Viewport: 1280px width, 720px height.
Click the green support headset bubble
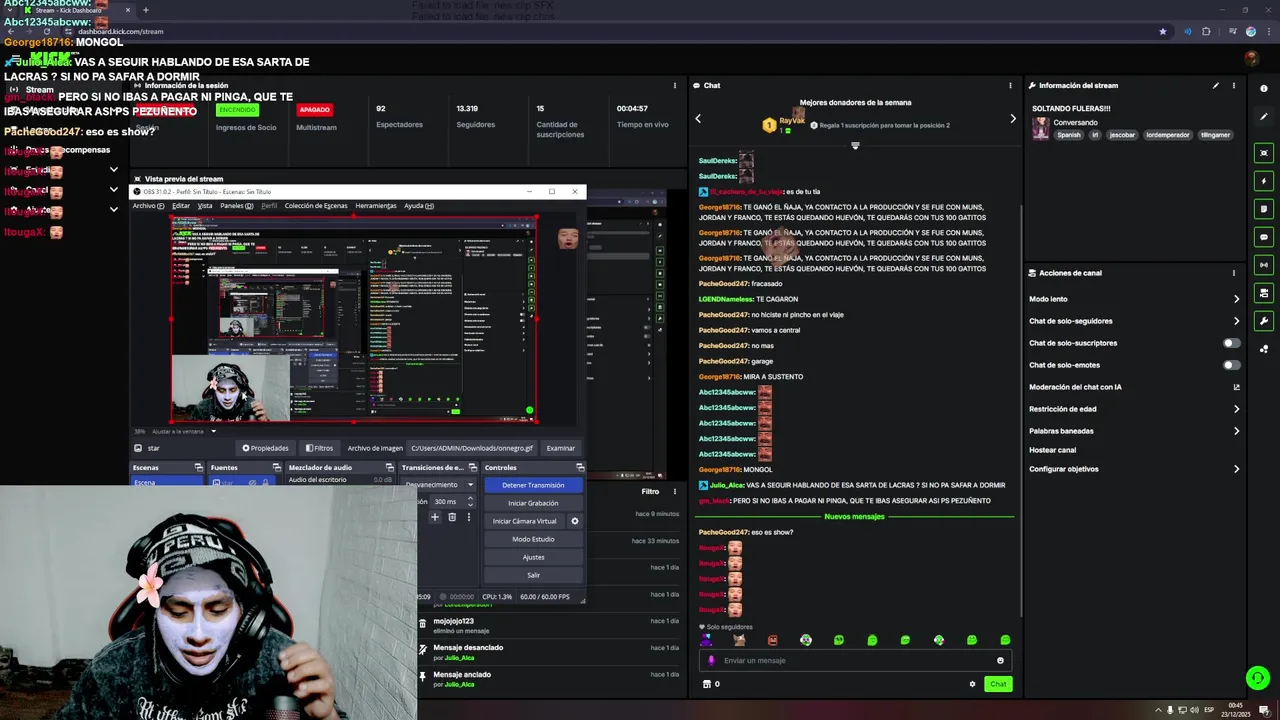[x=1257, y=678]
